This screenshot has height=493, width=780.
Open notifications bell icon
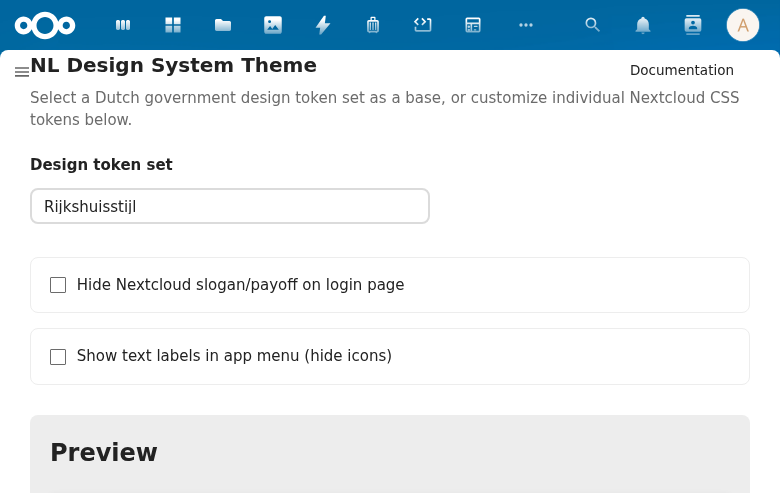click(643, 25)
